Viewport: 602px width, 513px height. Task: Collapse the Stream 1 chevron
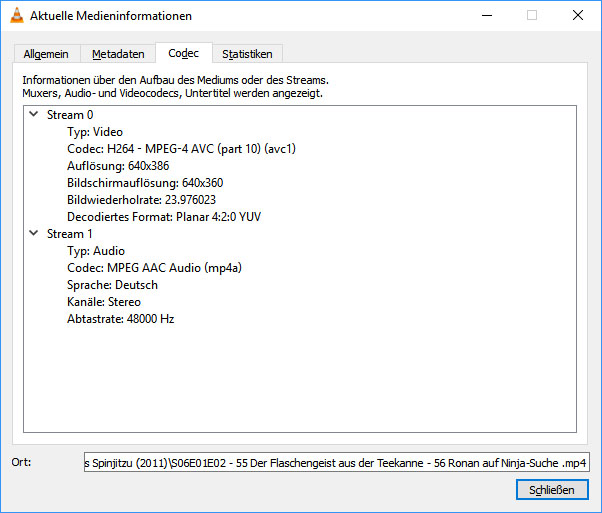(34, 233)
